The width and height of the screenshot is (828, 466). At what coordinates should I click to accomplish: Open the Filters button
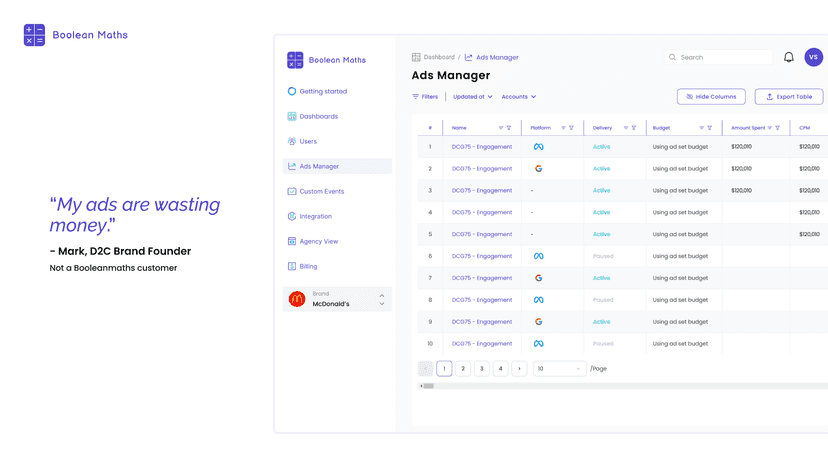[425, 97]
